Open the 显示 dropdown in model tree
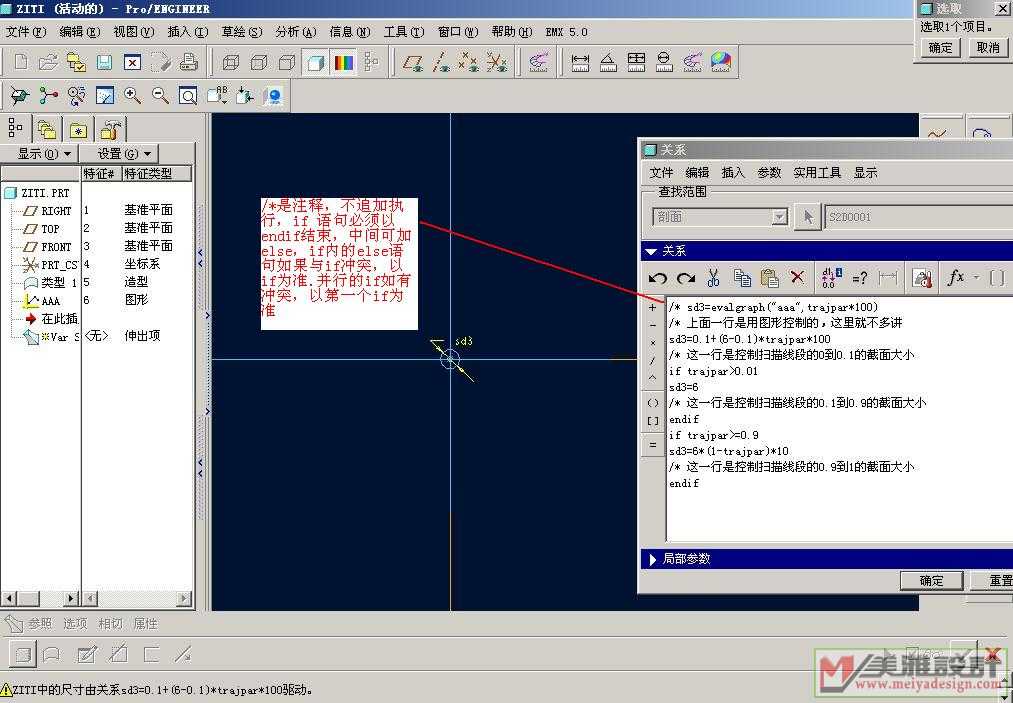This screenshot has width=1013, height=703. (45, 154)
